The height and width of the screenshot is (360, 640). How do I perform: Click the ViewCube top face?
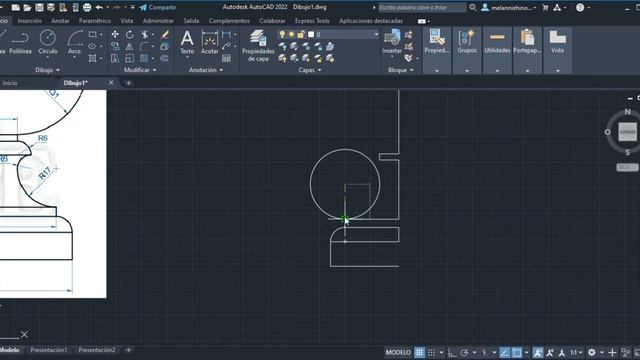click(x=627, y=132)
